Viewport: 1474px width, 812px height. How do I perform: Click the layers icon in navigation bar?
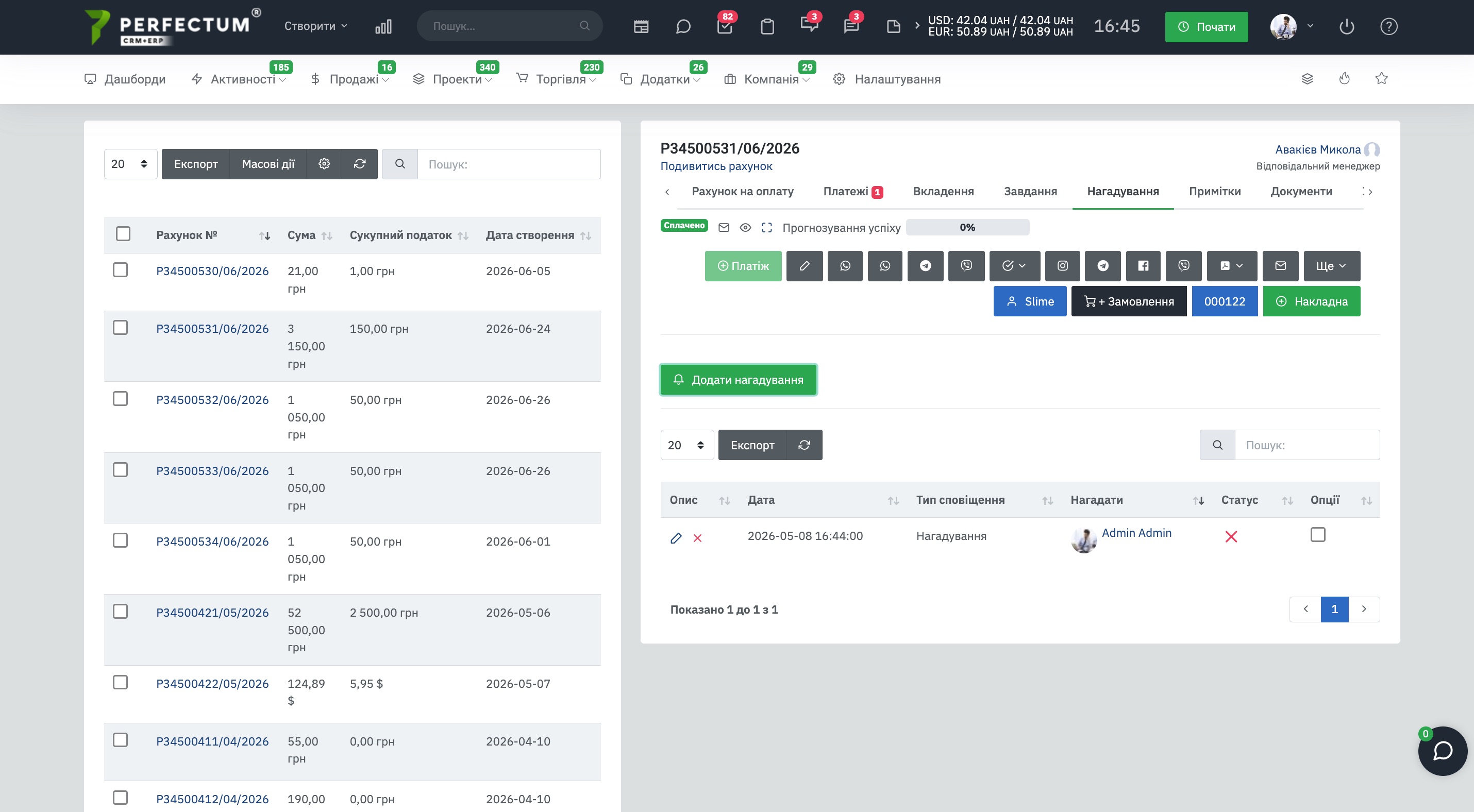point(1308,79)
